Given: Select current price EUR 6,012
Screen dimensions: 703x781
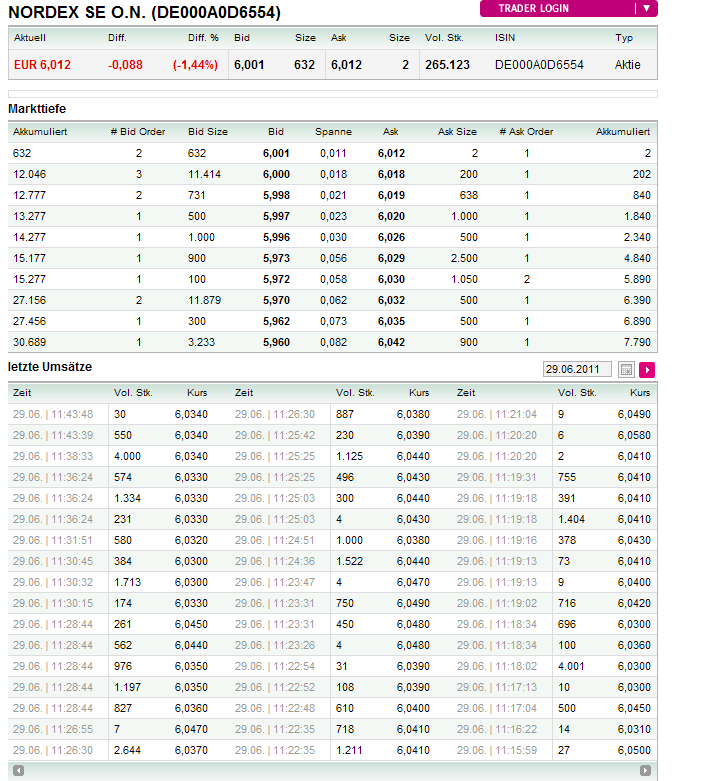Looking at the screenshot, I should pyautogui.click(x=42, y=65).
